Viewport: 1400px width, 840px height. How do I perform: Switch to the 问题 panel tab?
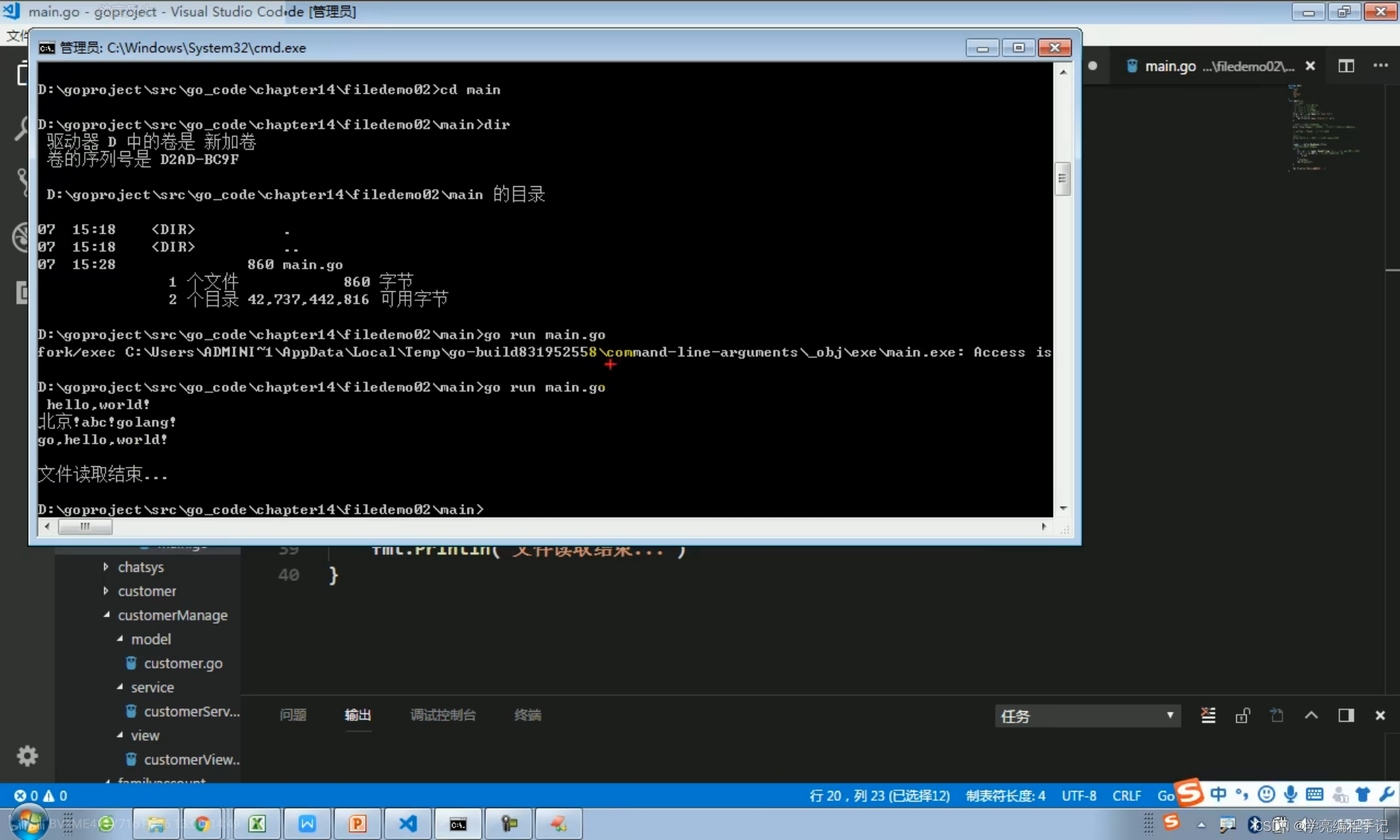[293, 715]
